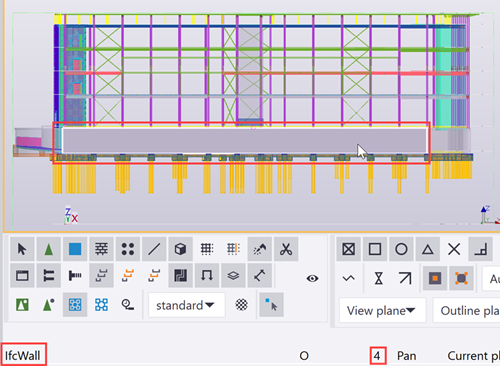500x366 pixels.
Task: Click the eye visibility icon
Action: [x=312, y=278]
